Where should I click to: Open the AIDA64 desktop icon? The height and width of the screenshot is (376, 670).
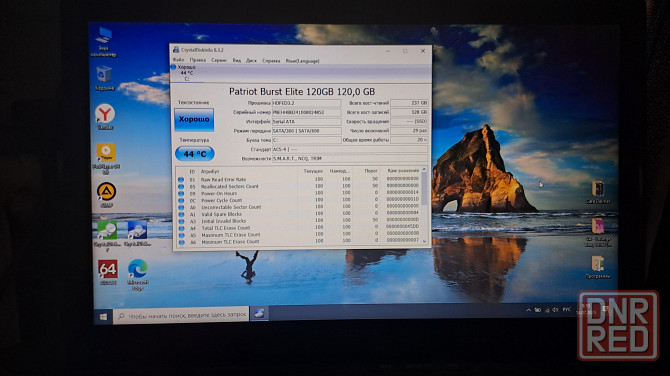coord(108,272)
